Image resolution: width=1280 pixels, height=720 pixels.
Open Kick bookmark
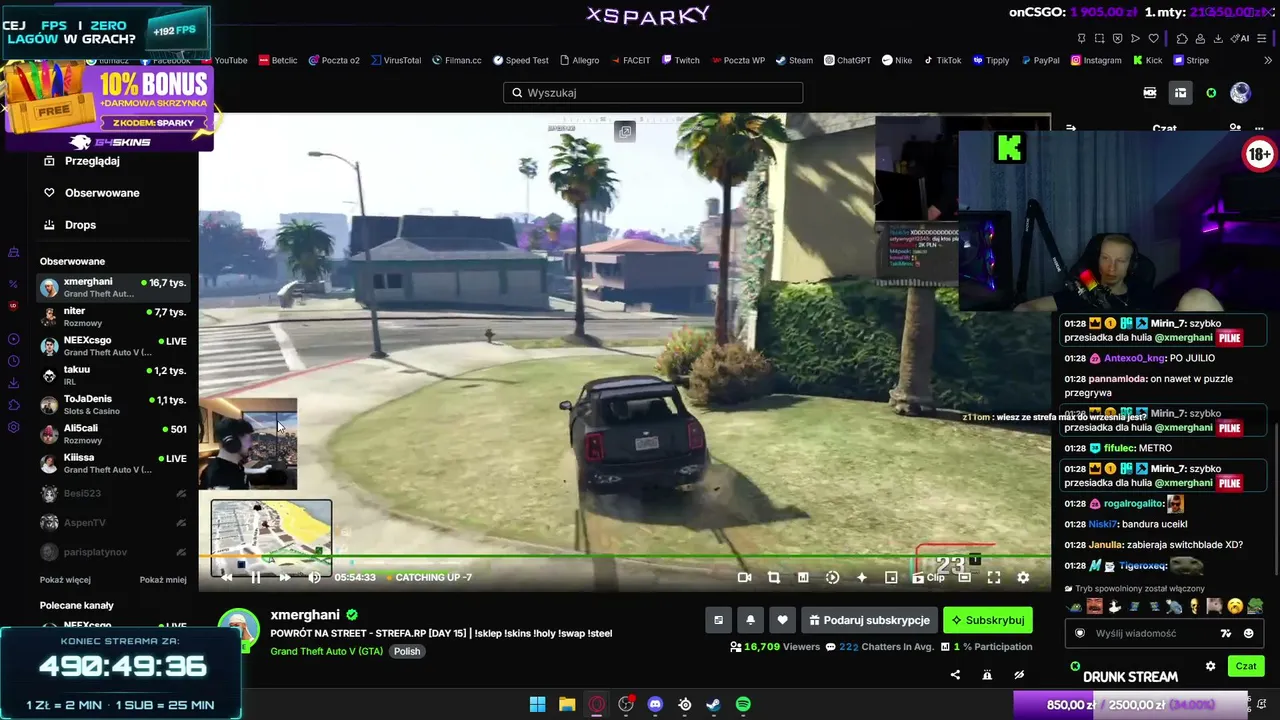1147,60
